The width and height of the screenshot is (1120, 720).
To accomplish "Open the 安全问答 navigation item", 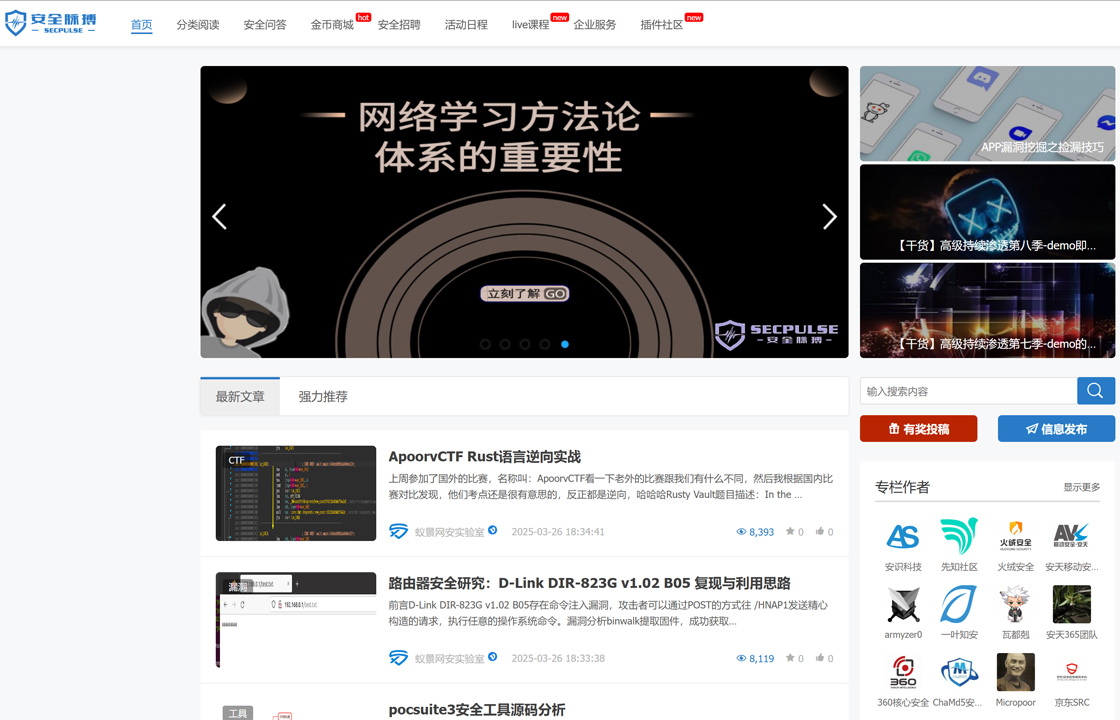I will click(x=265, y=25).
